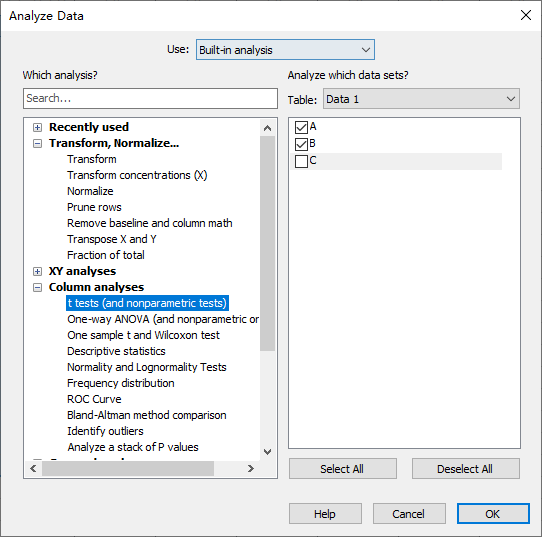
Task: Select One sample t and Wilcoxon test
Action: click(143, 335)
